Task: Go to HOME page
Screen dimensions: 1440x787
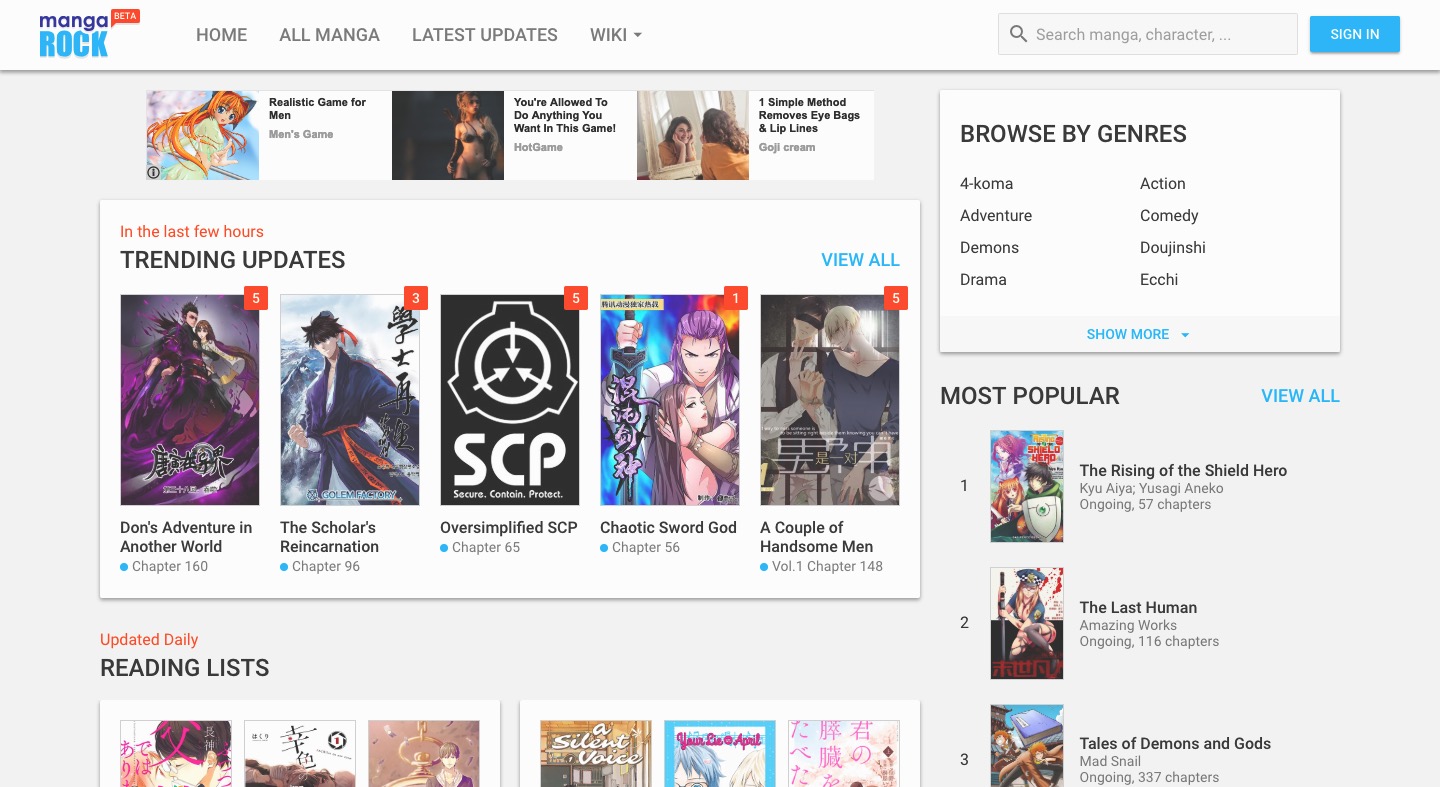Action: [221, 35]
